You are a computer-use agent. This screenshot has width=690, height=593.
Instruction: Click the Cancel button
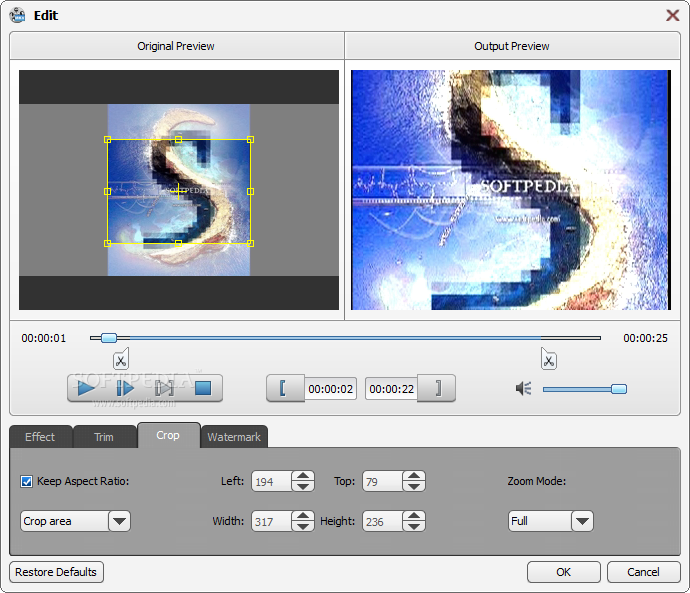point(643,572)
